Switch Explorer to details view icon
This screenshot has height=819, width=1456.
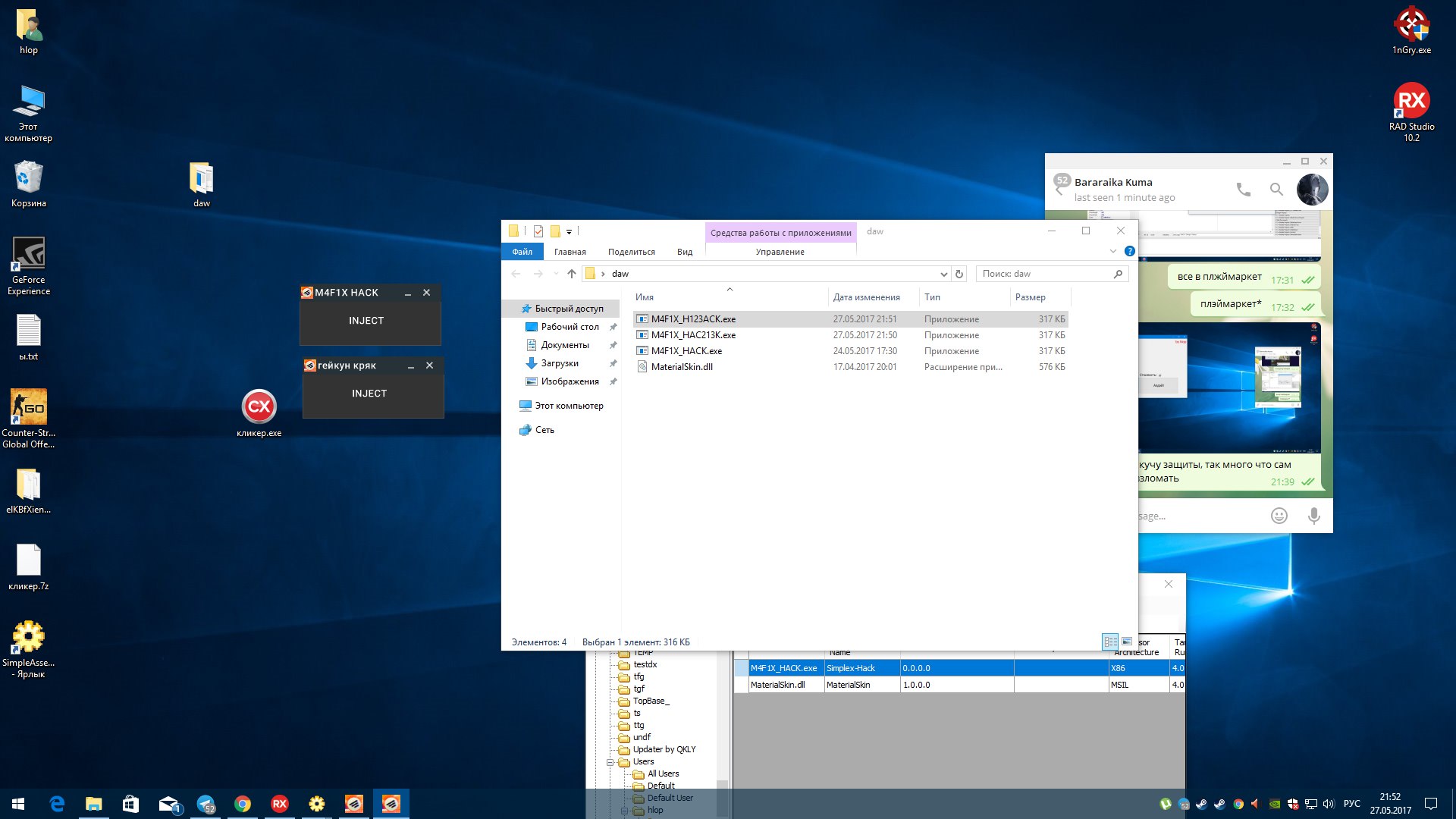coord(1111,642)
